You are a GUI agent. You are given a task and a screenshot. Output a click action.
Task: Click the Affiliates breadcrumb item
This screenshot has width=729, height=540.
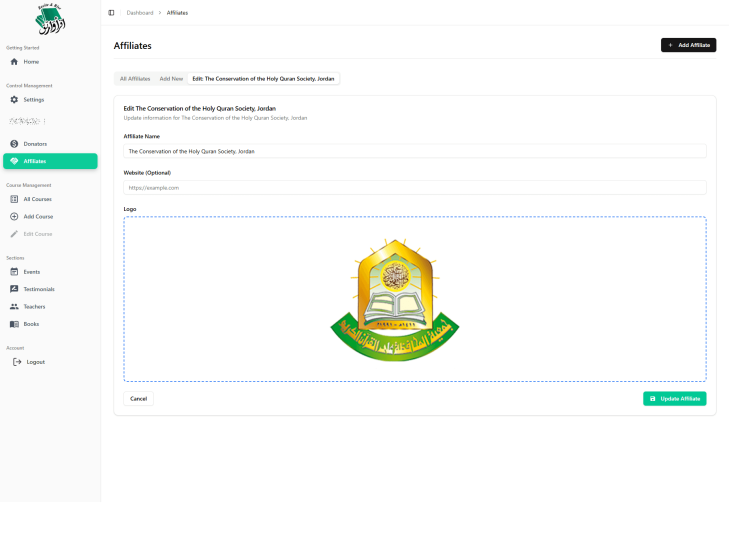pos(177,13)
